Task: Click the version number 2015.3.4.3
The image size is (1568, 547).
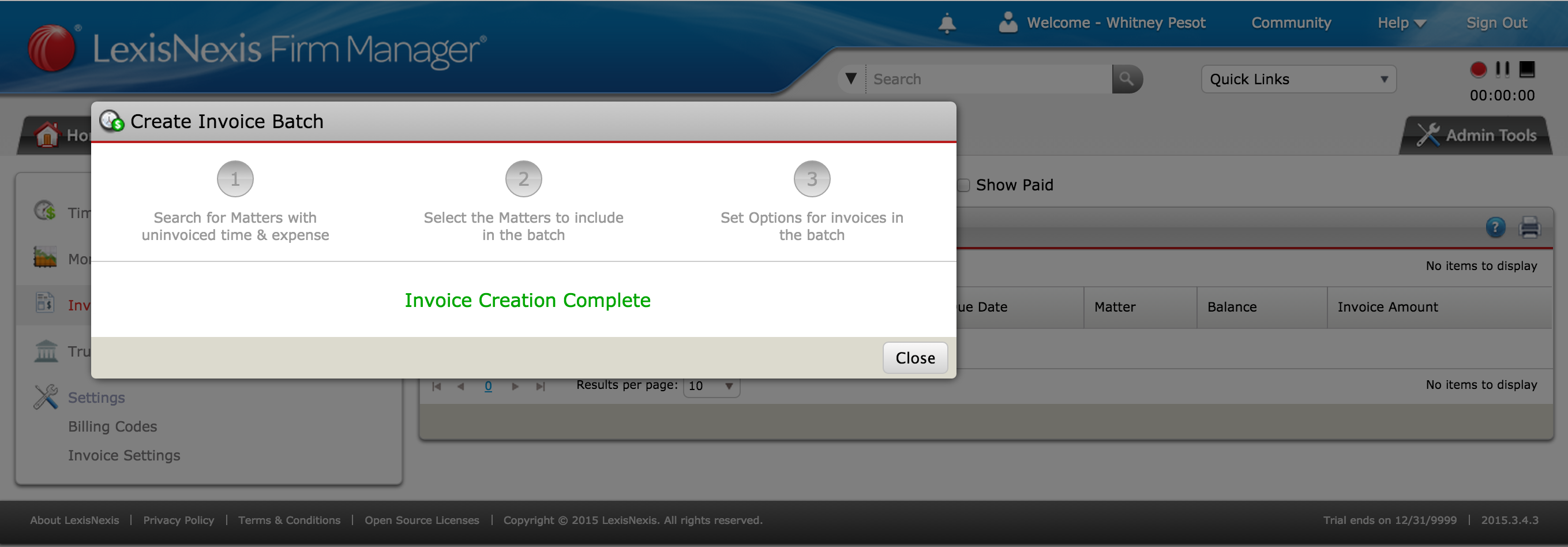Action: coord(1510,520)
